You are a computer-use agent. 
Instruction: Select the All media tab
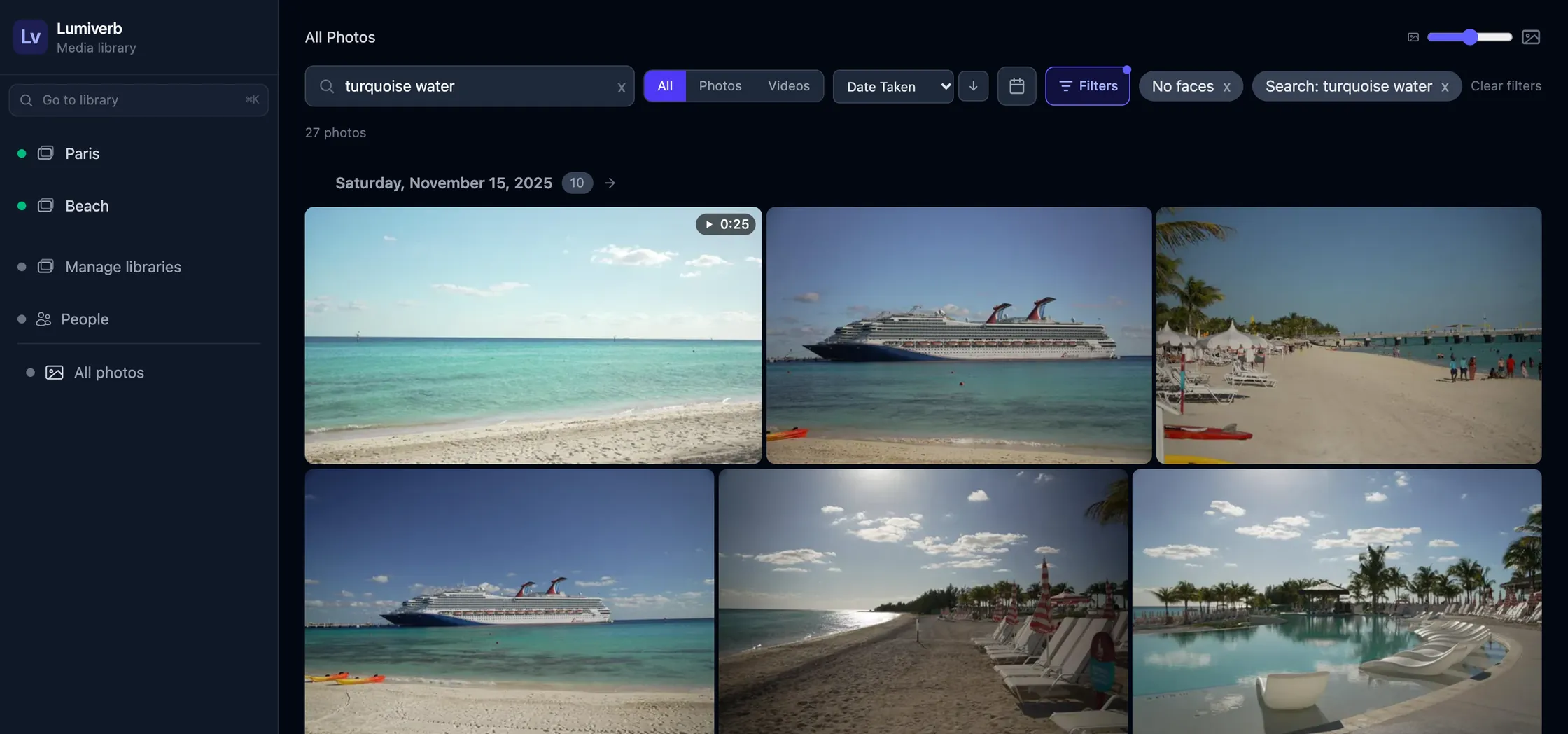click(x=665, y=86)
